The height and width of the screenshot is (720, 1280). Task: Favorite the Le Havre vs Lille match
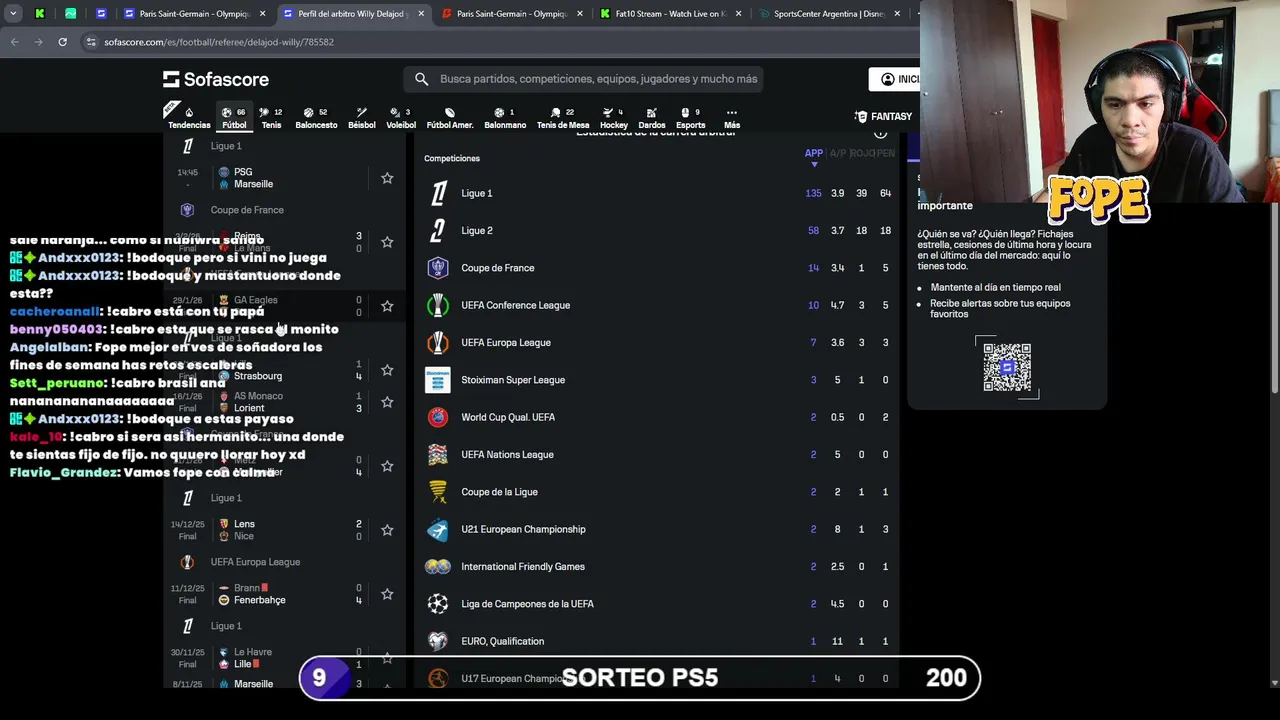[387, 658]
